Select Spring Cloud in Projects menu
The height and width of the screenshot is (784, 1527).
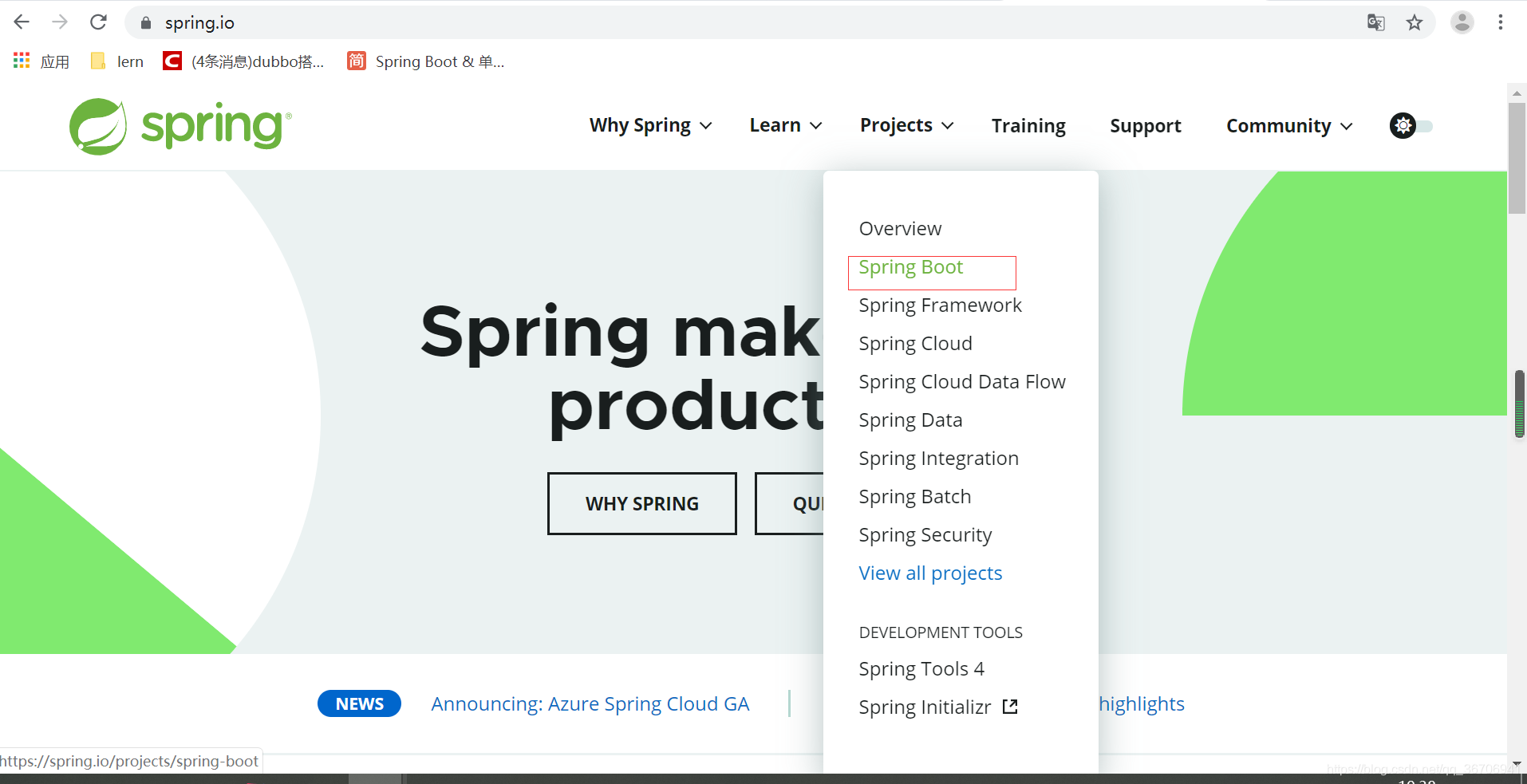(915, 344)
